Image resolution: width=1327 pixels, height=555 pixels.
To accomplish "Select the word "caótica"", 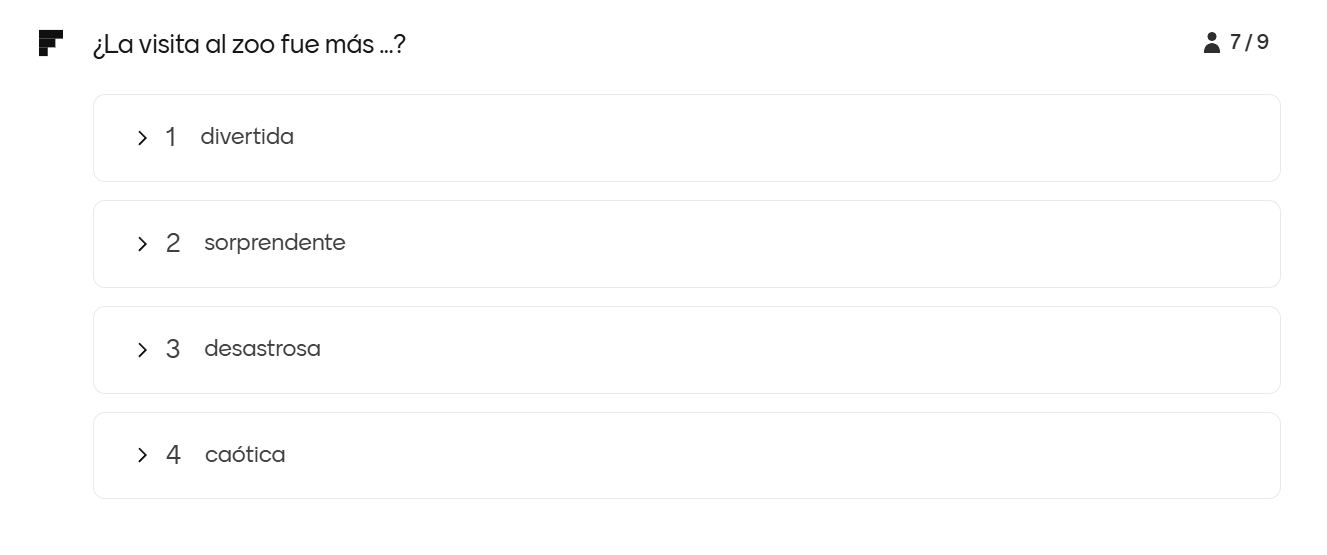I will 245,455.
